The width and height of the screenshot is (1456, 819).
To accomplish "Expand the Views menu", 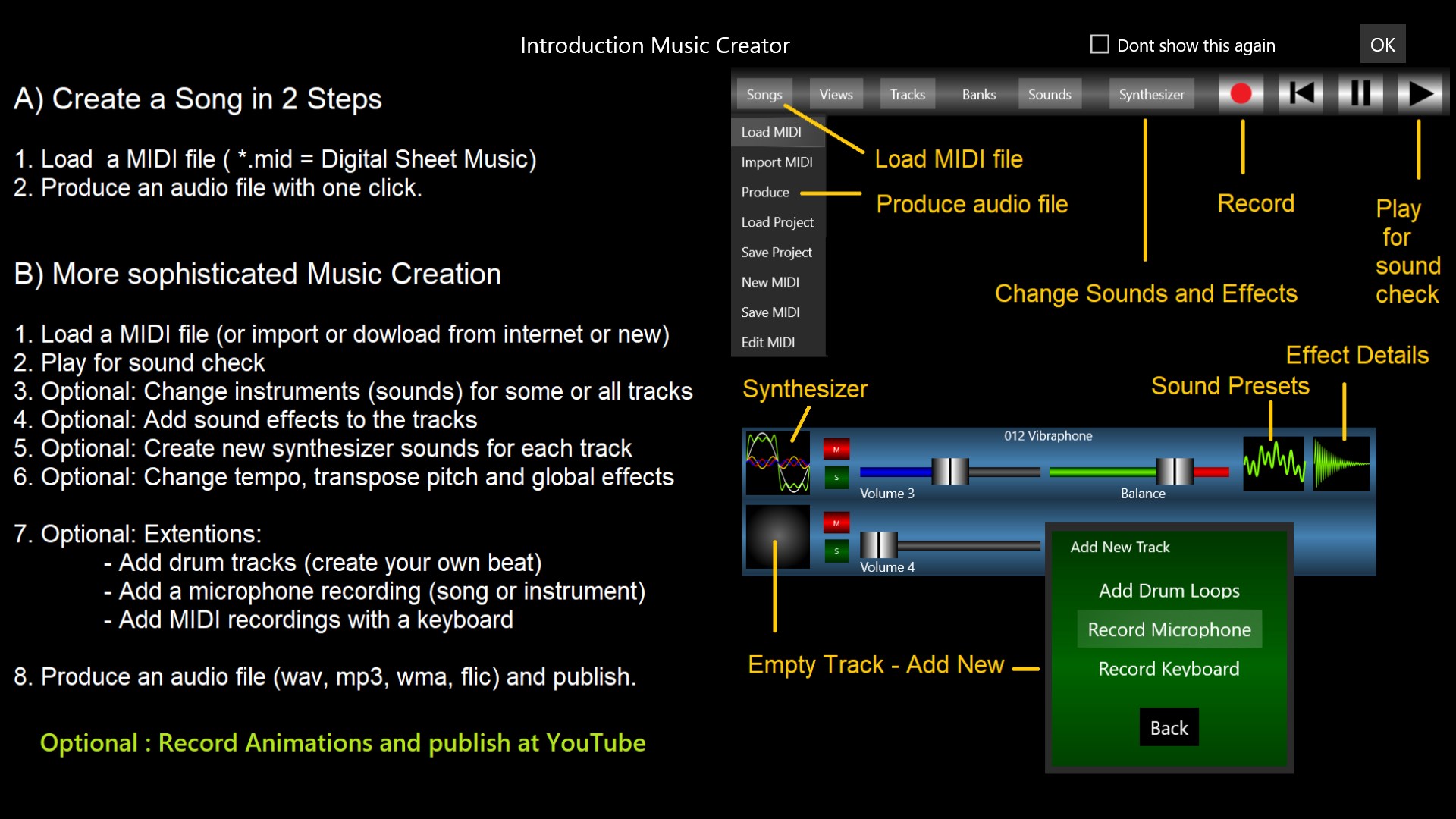I will pos(836,95).
